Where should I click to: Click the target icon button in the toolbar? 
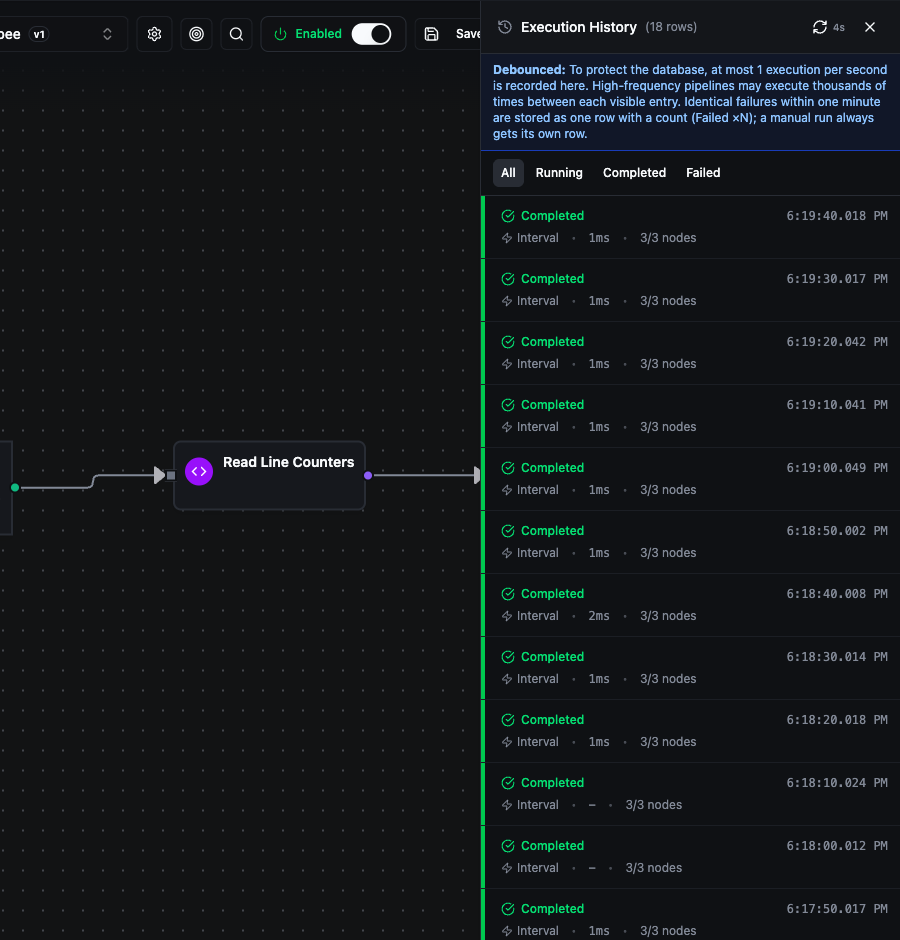(x=196, y=34)
